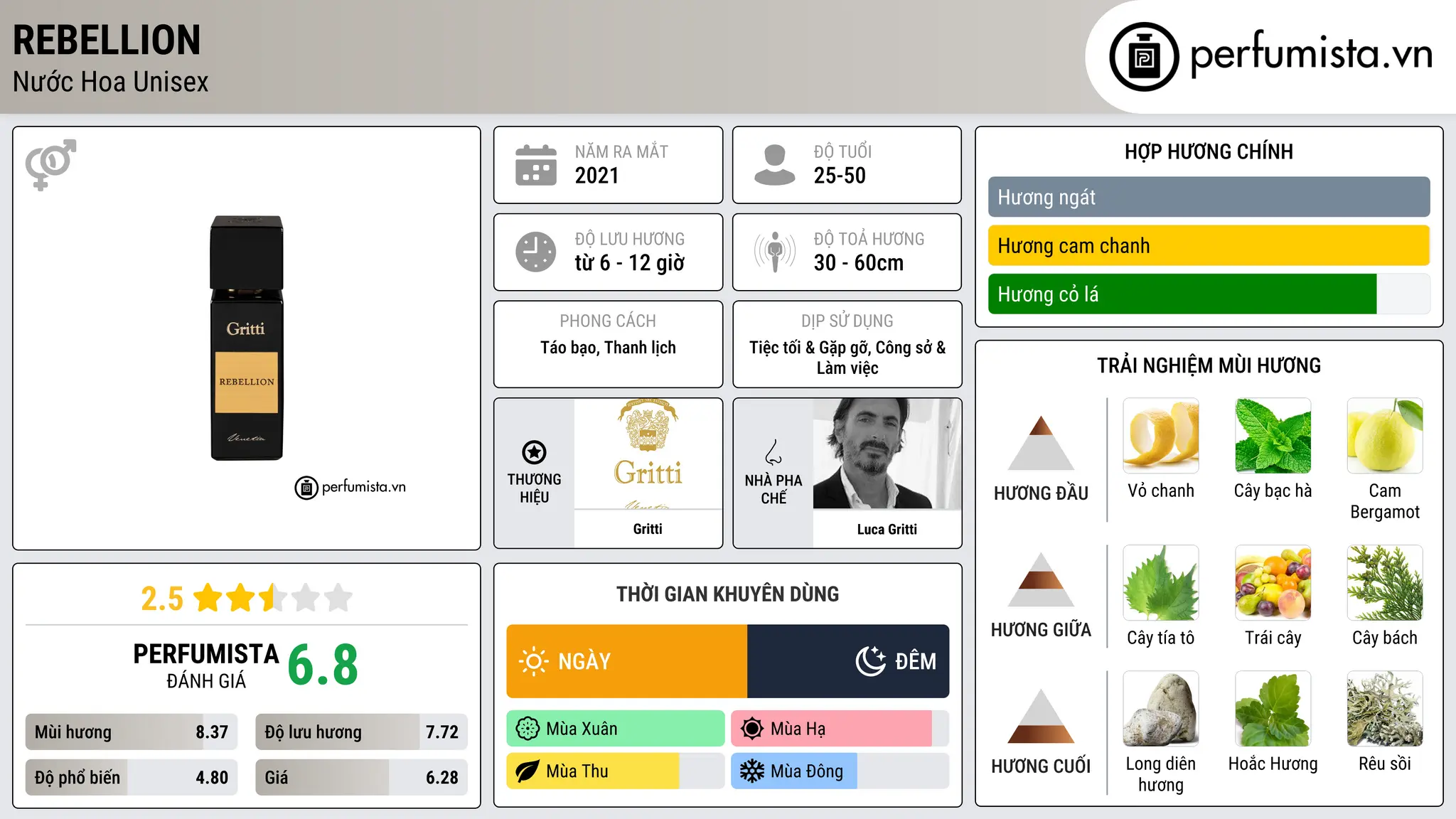Click the Hương cỏ lá accord bar
The width and height of the screenshot is (1456, 819).
pos(1209,294)
